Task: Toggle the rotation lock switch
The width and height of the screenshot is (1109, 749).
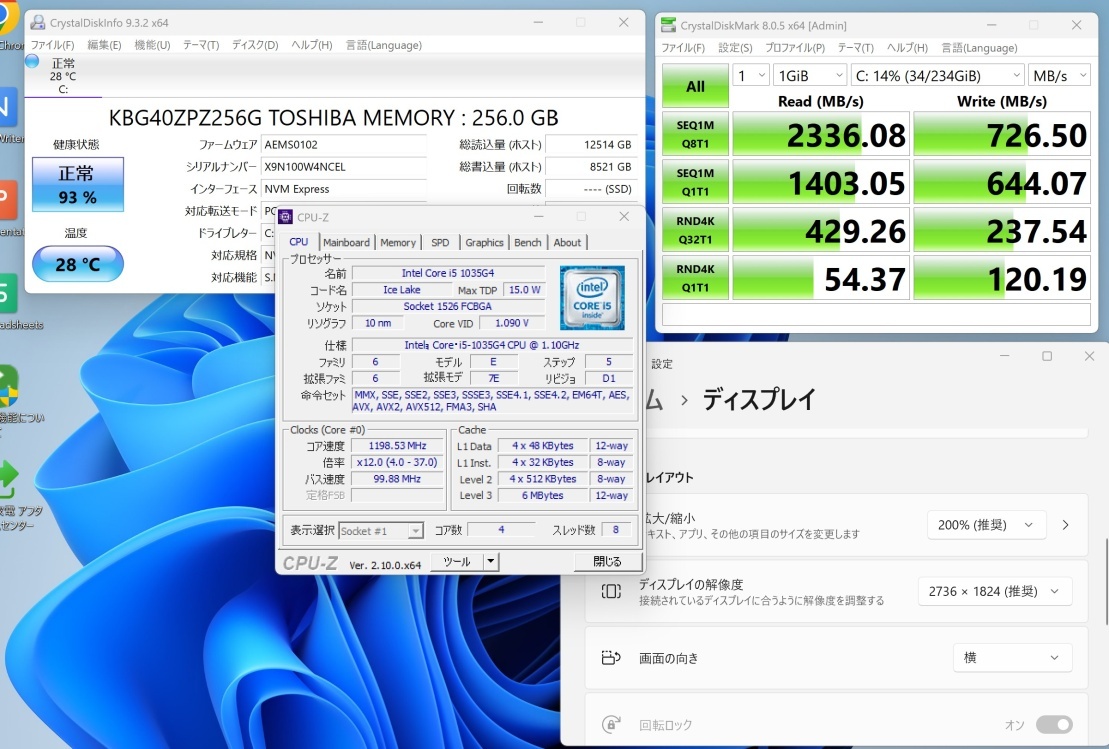Action: [1054, 724]
